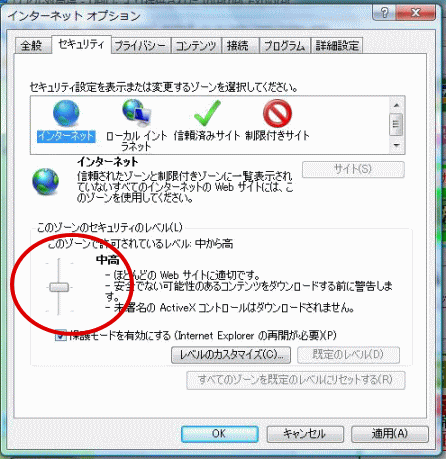The image size is (446, 459).
Task: Click the large globe icon beside zone description
Action: (x=46, y=182)
